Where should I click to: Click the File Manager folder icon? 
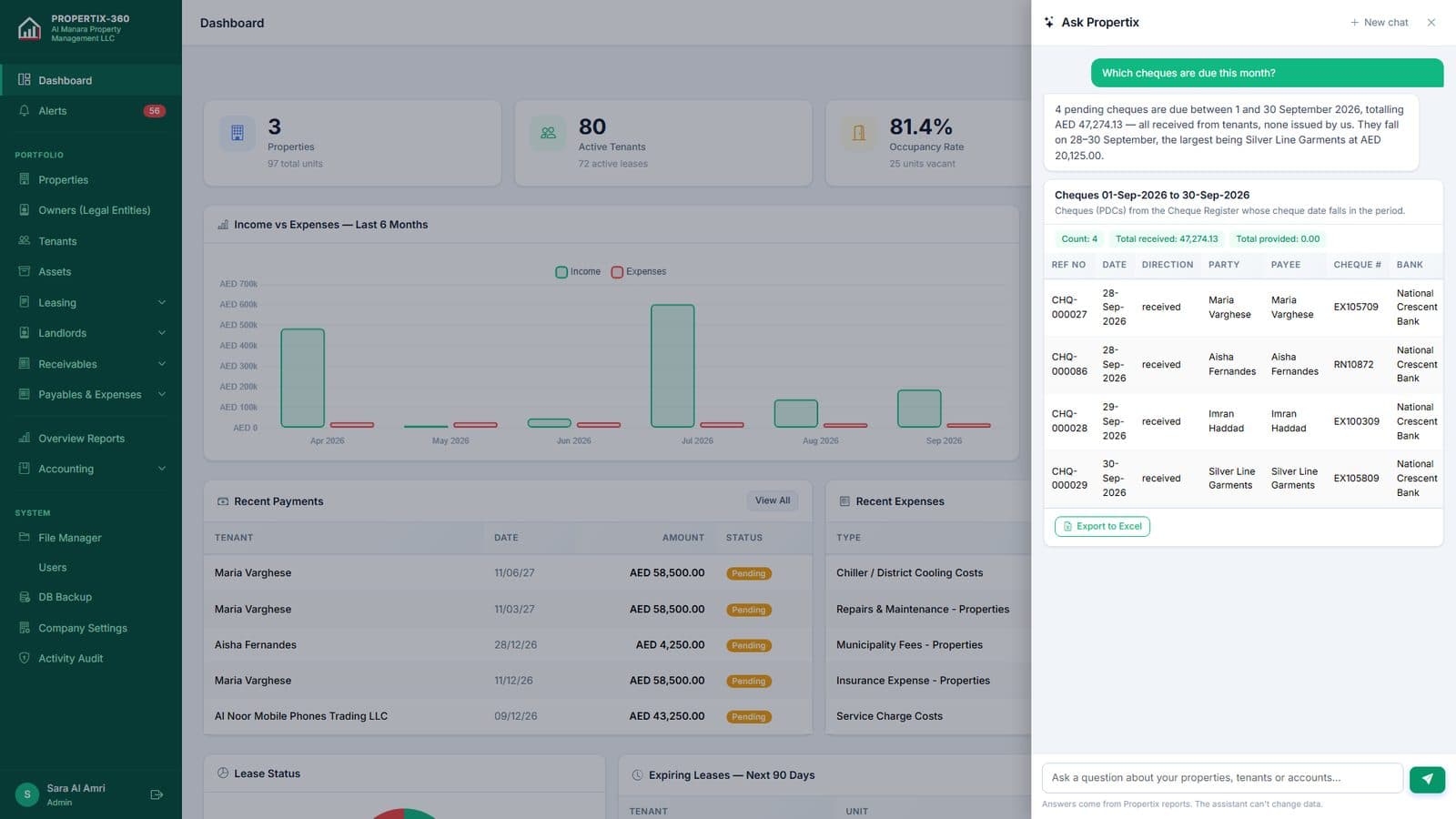(x=25, y=537)
